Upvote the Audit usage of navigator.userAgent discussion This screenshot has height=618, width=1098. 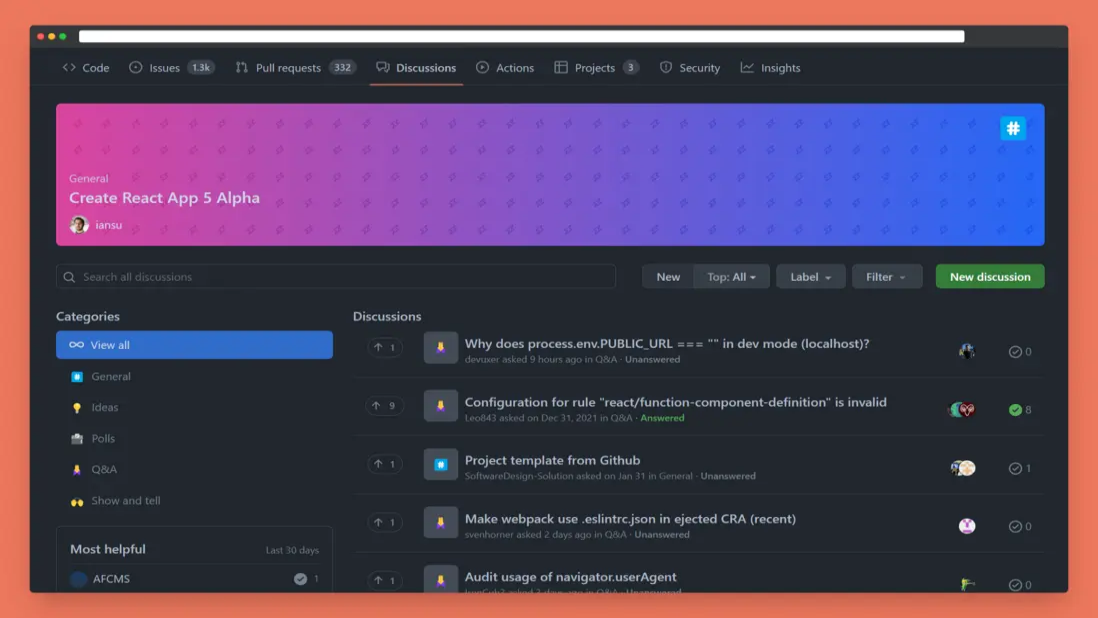pos(384,581)
